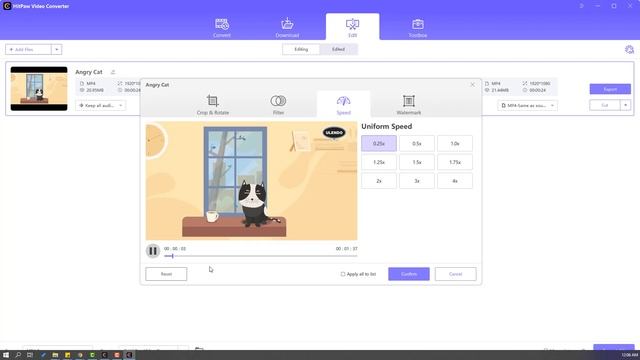This screenshot has width=640, height=360.
Task: Open the settings gear at top right
Action: pos(629,49)
